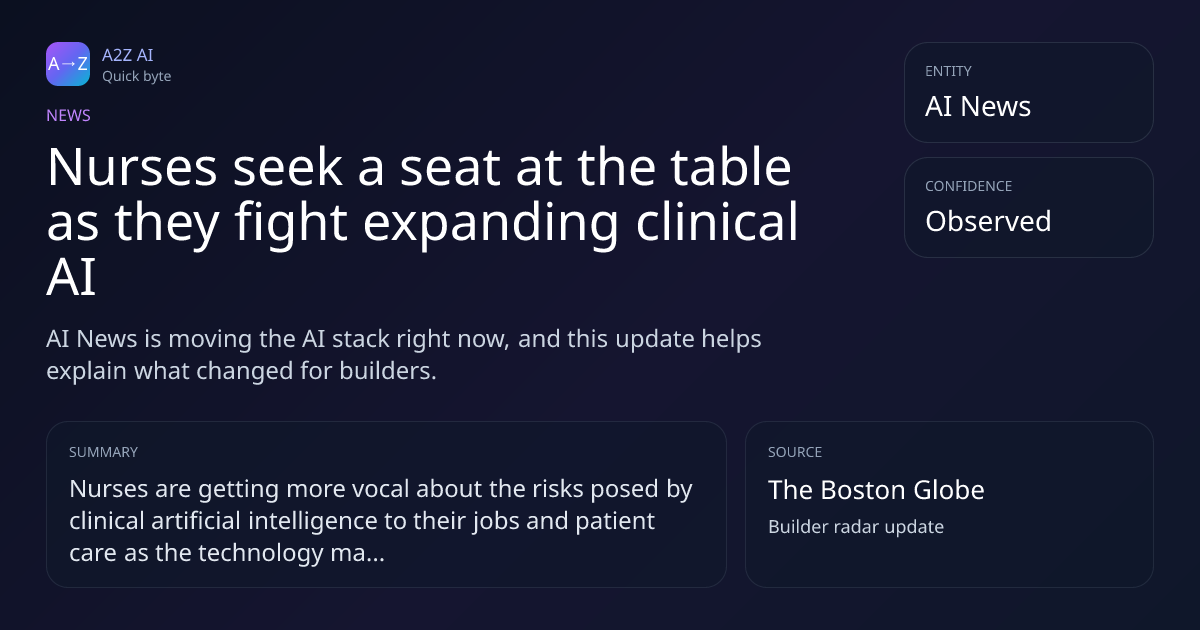Click the 'AI' on the headline's last line
This screenshot has width=1200, height=630.
[x=71, y=277]
